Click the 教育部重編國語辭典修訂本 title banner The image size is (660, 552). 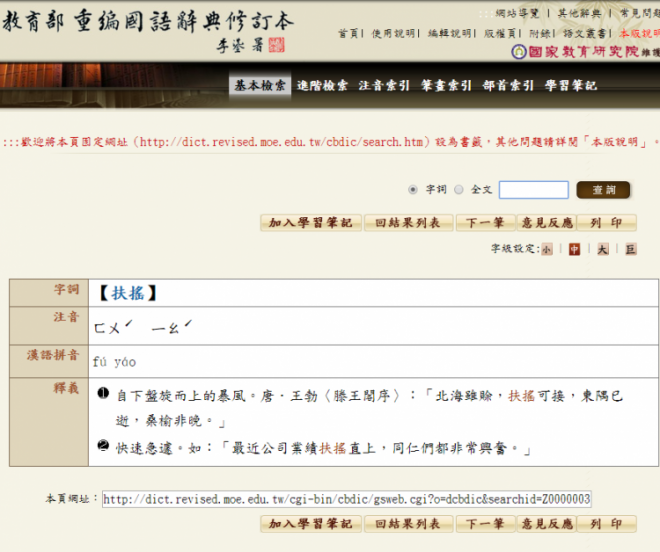coord(150,22)
